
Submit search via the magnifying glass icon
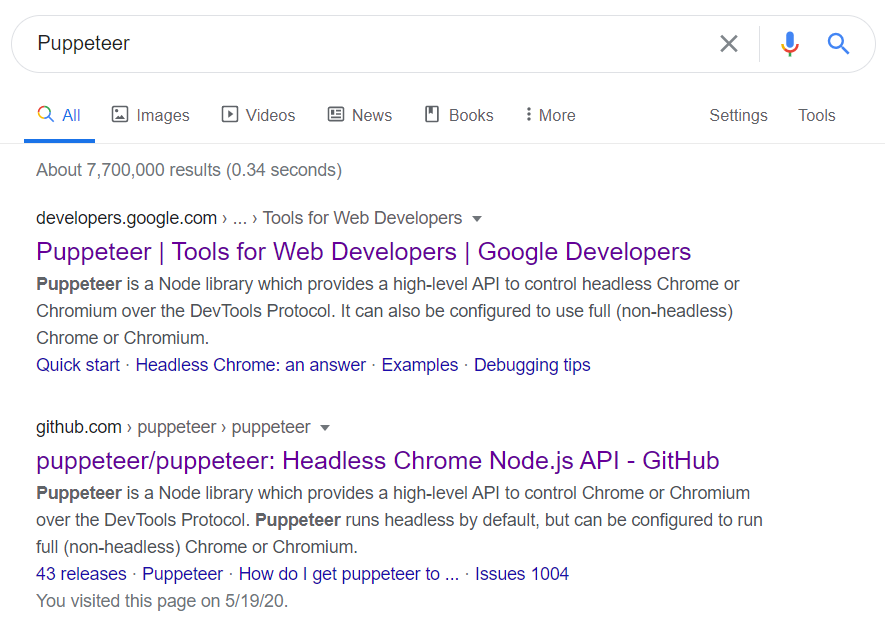[838, 43]
